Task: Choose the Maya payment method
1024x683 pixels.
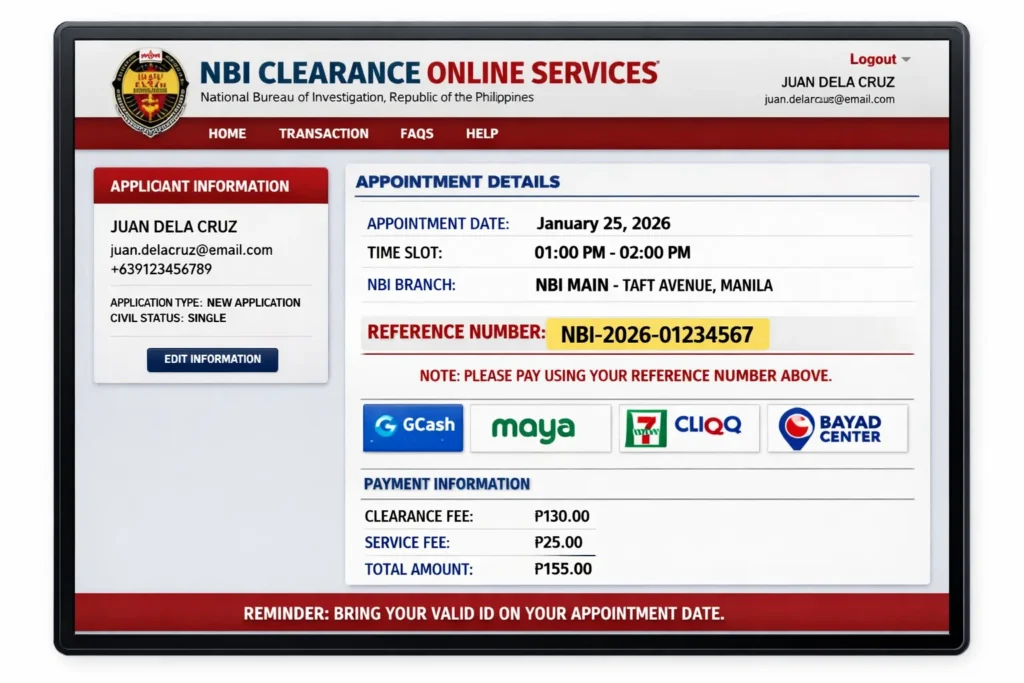Action: tap(540, 427)
